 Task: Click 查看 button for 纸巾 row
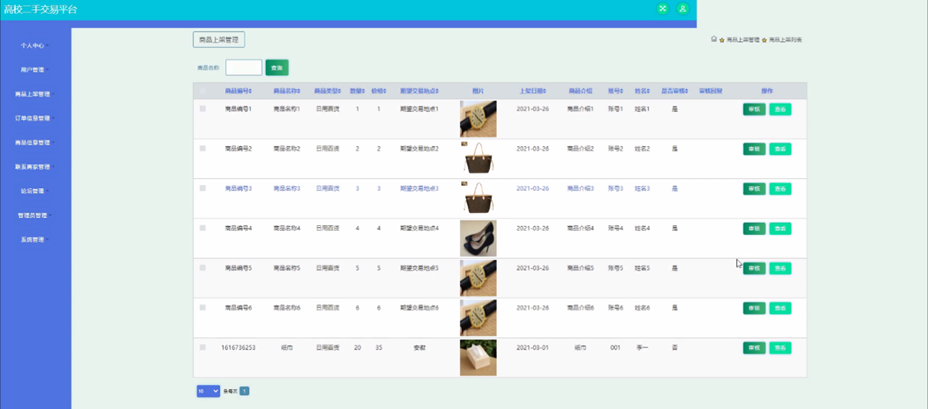pos(780,347)
